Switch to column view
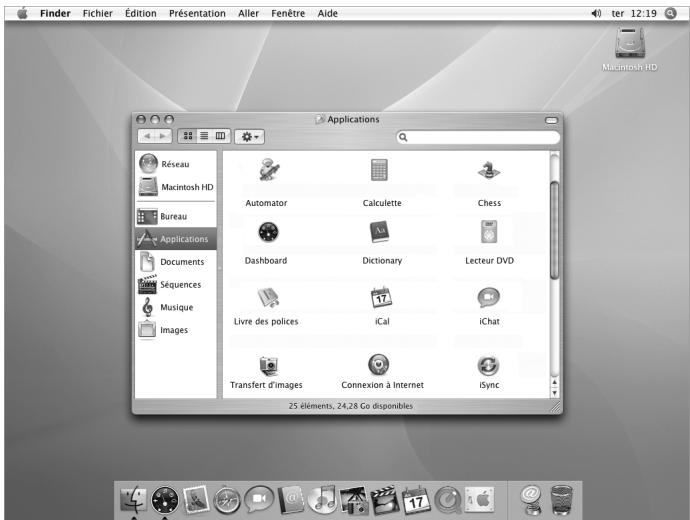The image size is (690, 520). pos(220,136)
